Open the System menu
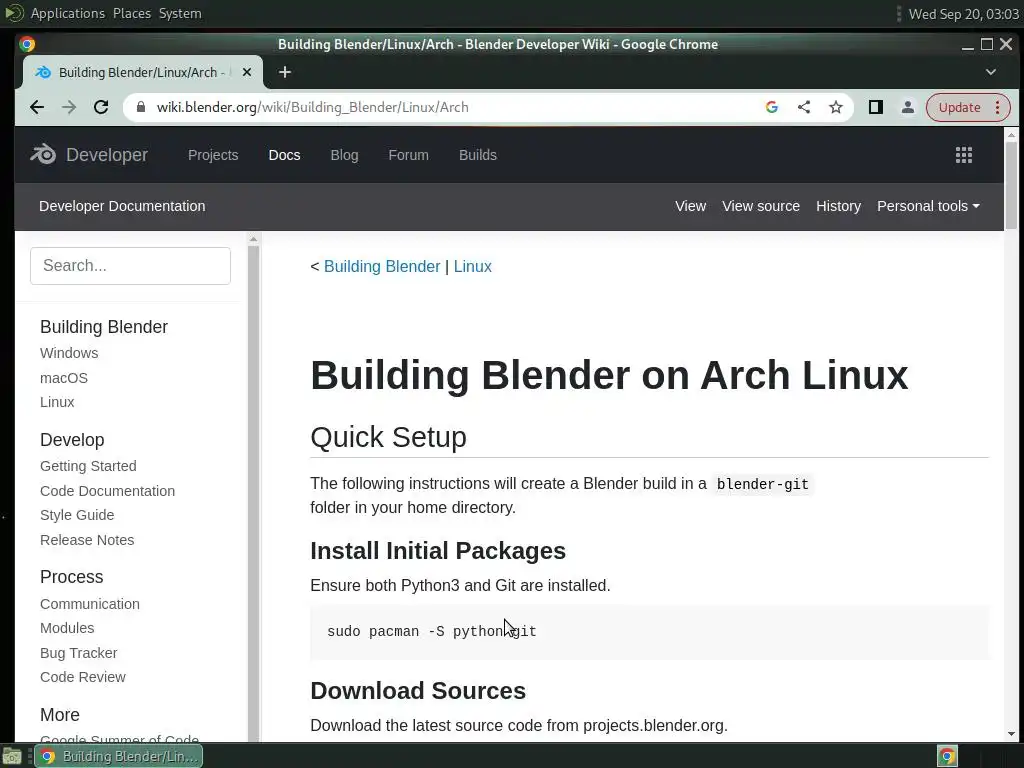 (x=180, y=13)
